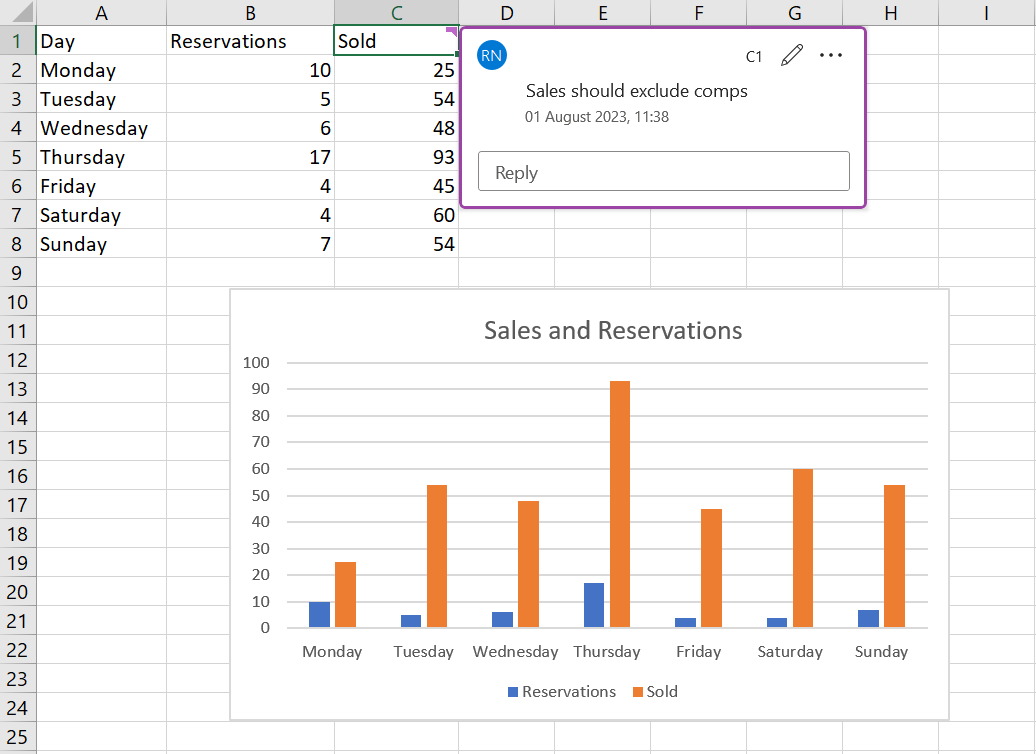Open the comment's more options ellipsis
1036x754 pixels.
pos(831,56)
